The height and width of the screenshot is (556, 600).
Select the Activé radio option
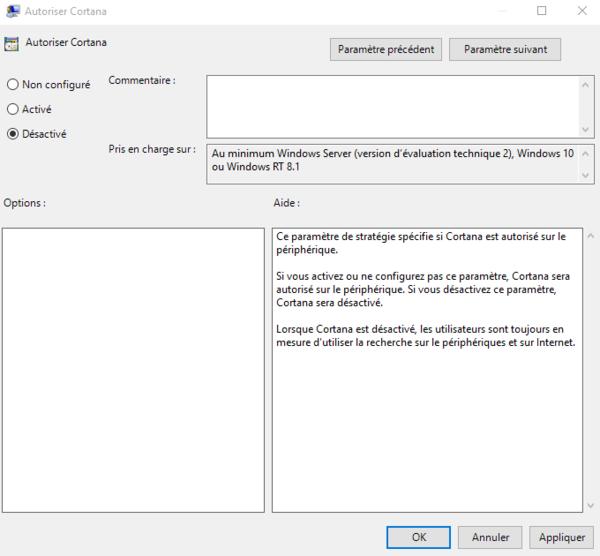pos(13,109)
